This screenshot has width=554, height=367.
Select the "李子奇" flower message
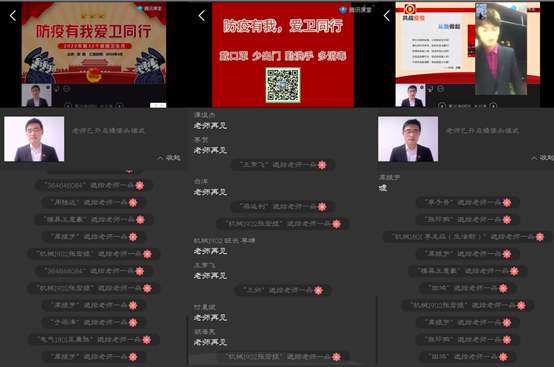pos(467,202)
